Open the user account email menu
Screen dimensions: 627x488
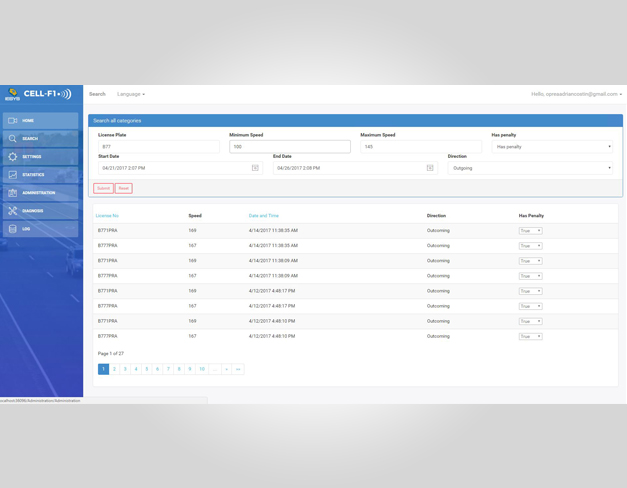pos(576,94)
